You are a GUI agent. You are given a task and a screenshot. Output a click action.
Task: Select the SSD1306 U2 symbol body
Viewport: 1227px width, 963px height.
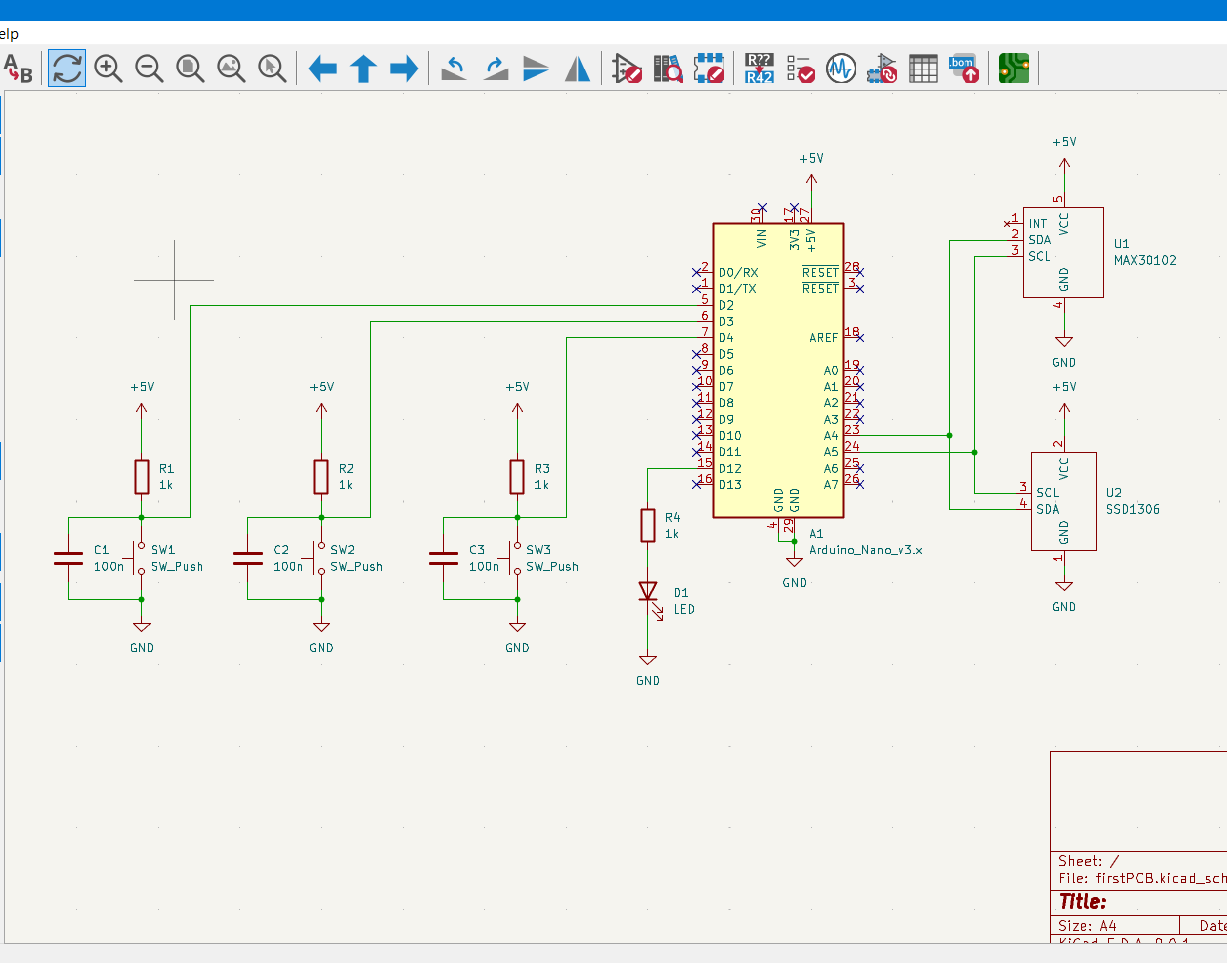pyautogui.click(x=1063, y=501)
